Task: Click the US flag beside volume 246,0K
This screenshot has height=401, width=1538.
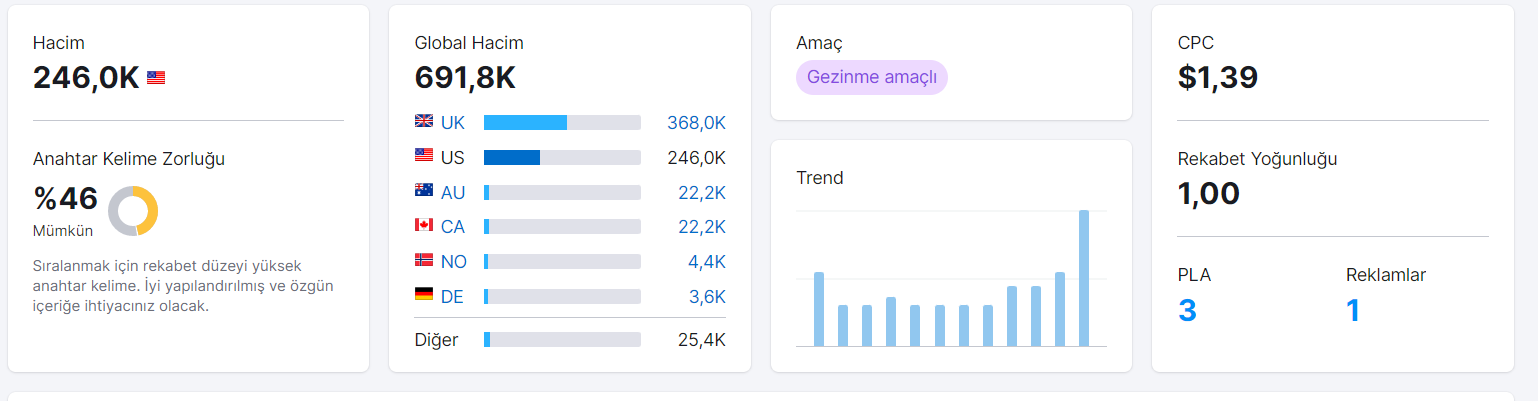Action: [x=156, y=77]
